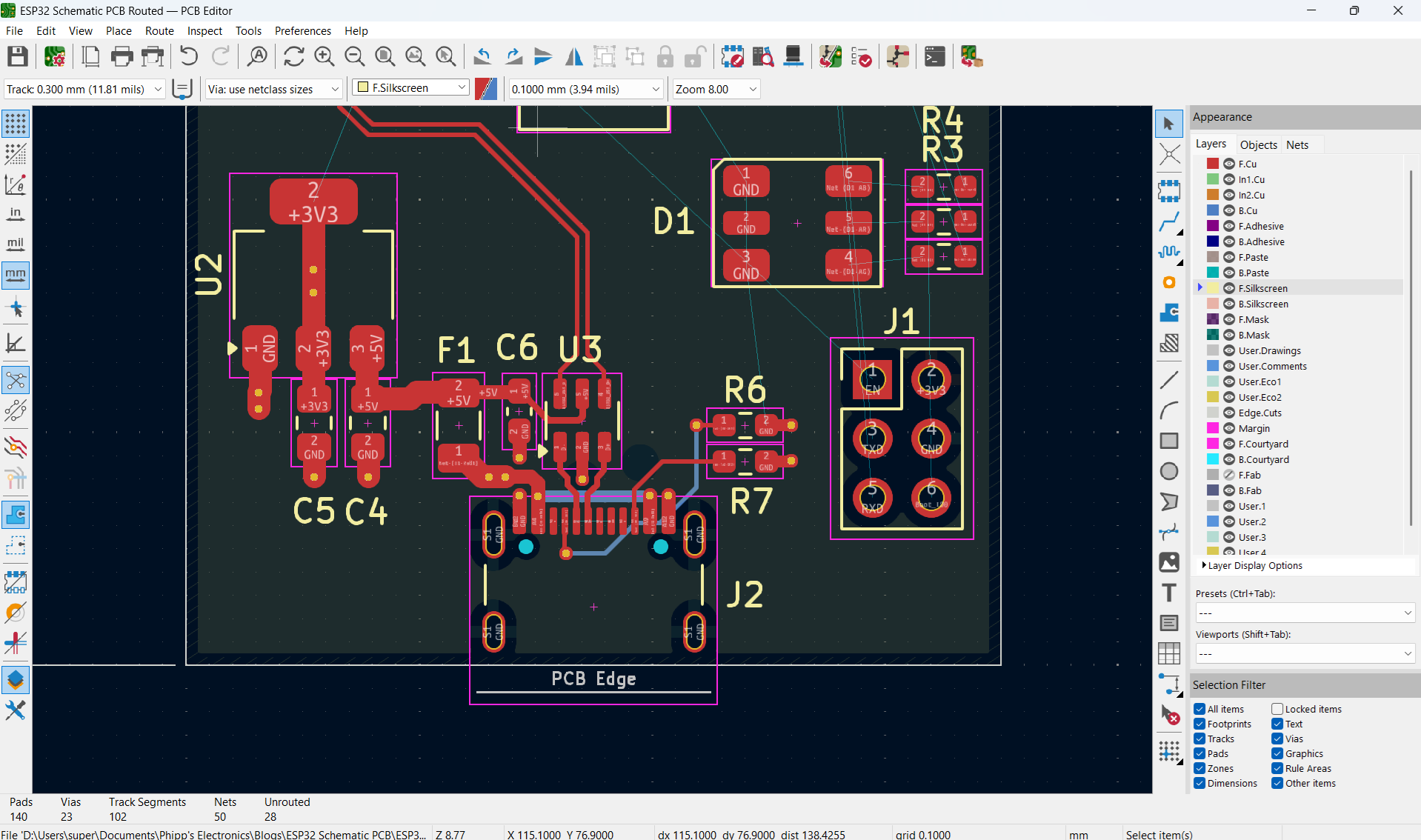Open the Route menu
The width and height of the screenshot is (1421, 840).
coord(159,30)
